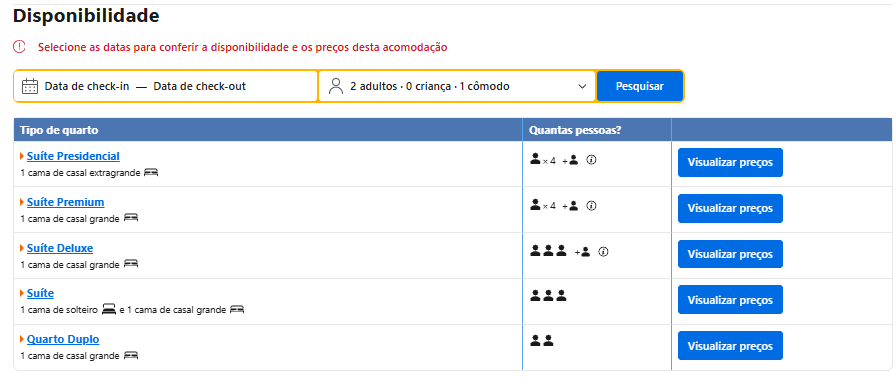Viewport: 896px width, 380px height.
Task: Open the Suíte Premium room link
Action: pos(66,202)
